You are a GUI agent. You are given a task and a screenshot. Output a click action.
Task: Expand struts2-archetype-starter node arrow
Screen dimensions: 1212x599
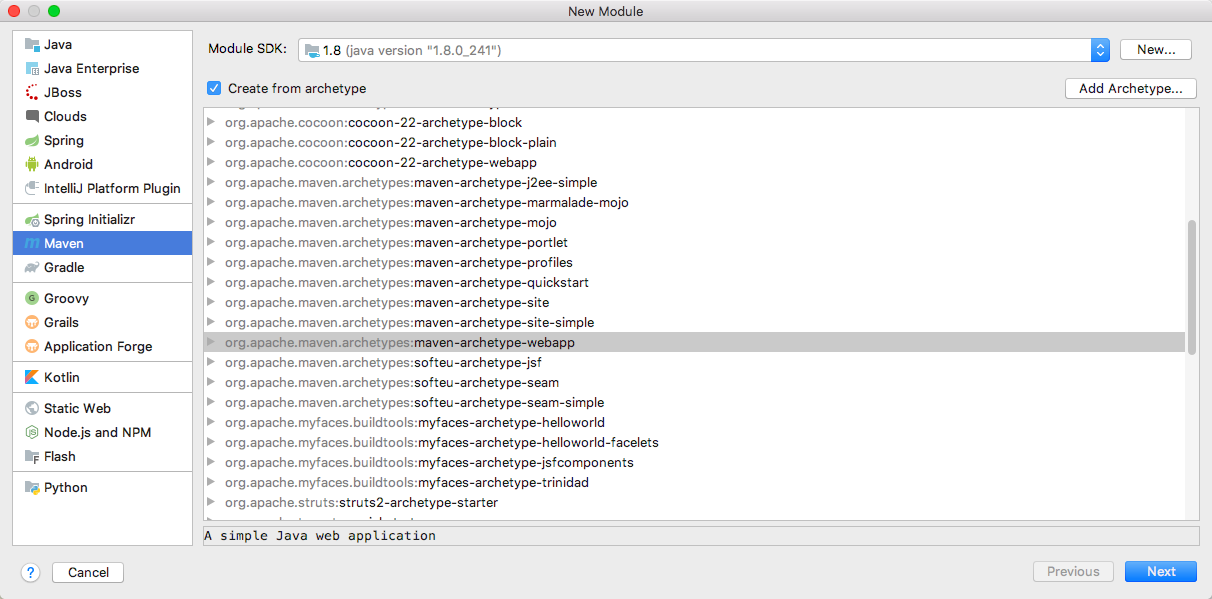click(211, 502)
